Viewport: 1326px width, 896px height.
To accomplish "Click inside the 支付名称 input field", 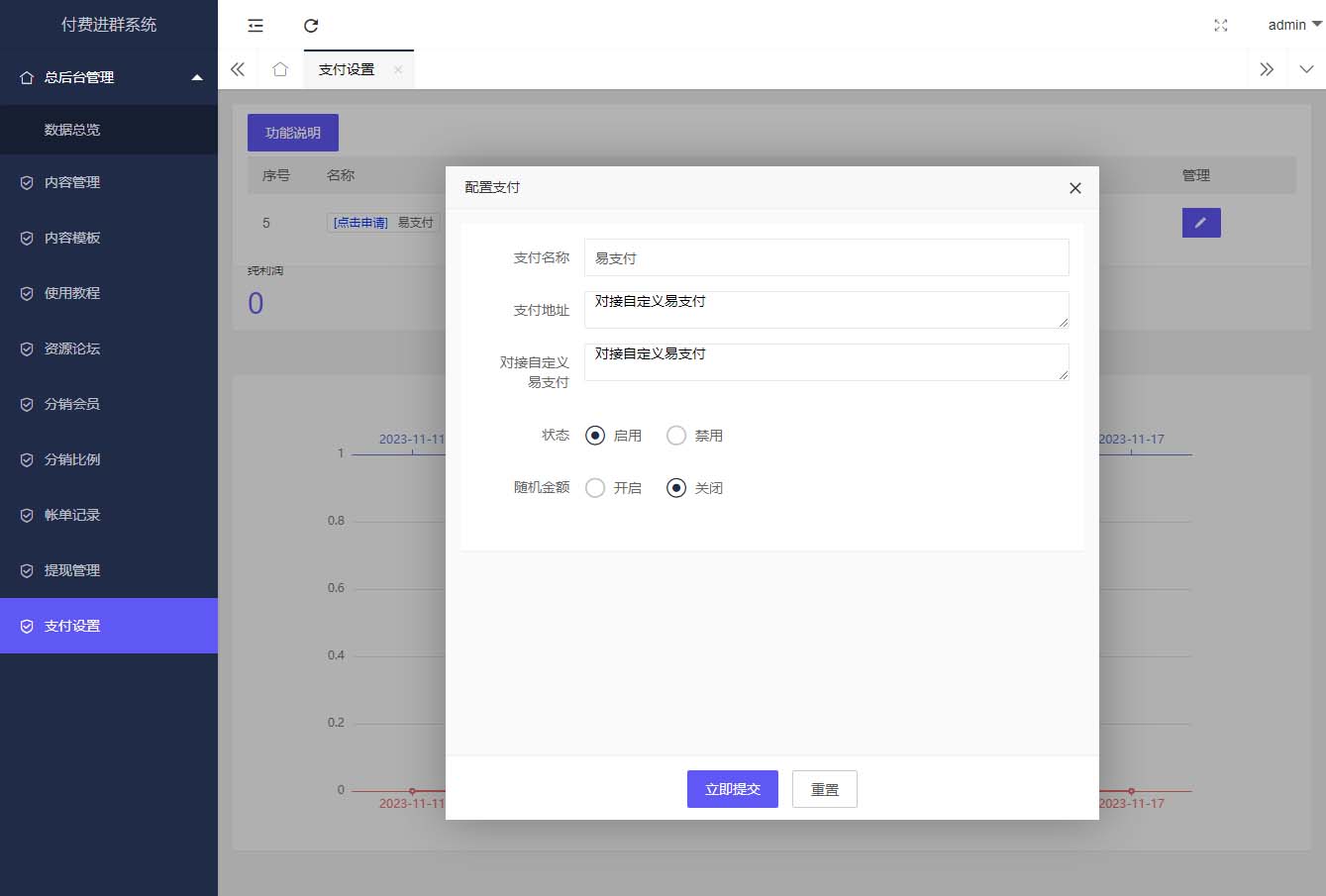I will [826, 257].
